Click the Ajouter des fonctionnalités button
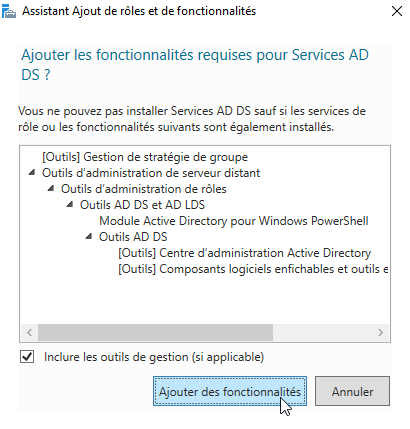This screenshot has height=429, width=410. (230, 391)
